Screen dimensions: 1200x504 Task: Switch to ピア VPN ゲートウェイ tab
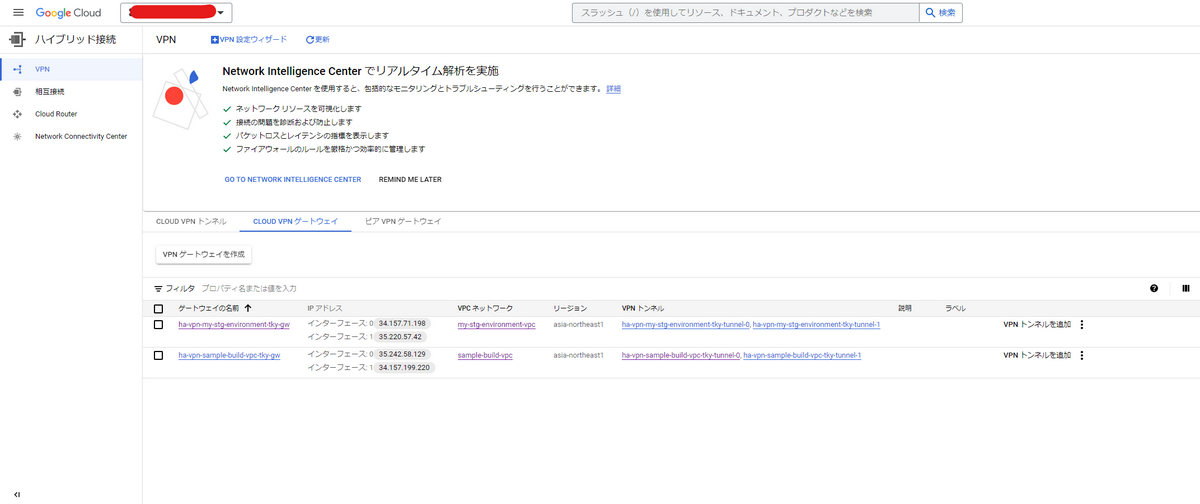[x=403, y=220]
